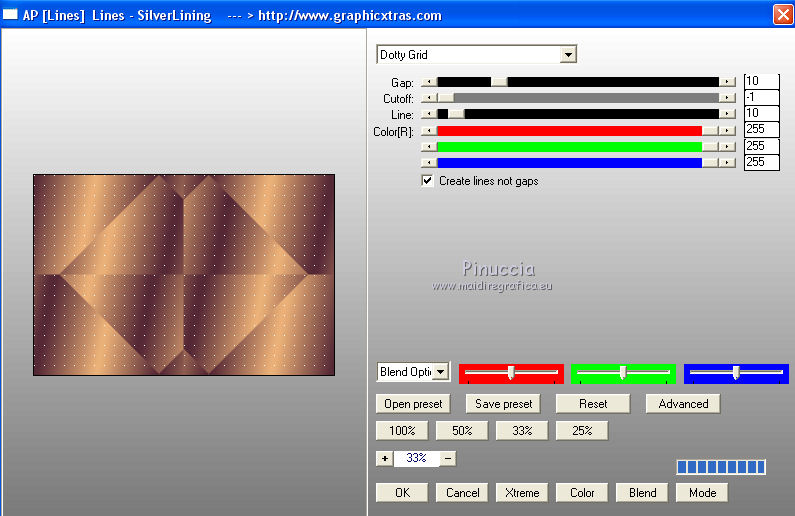
Task: Set preview zoom to 100%
Action: 402,431
